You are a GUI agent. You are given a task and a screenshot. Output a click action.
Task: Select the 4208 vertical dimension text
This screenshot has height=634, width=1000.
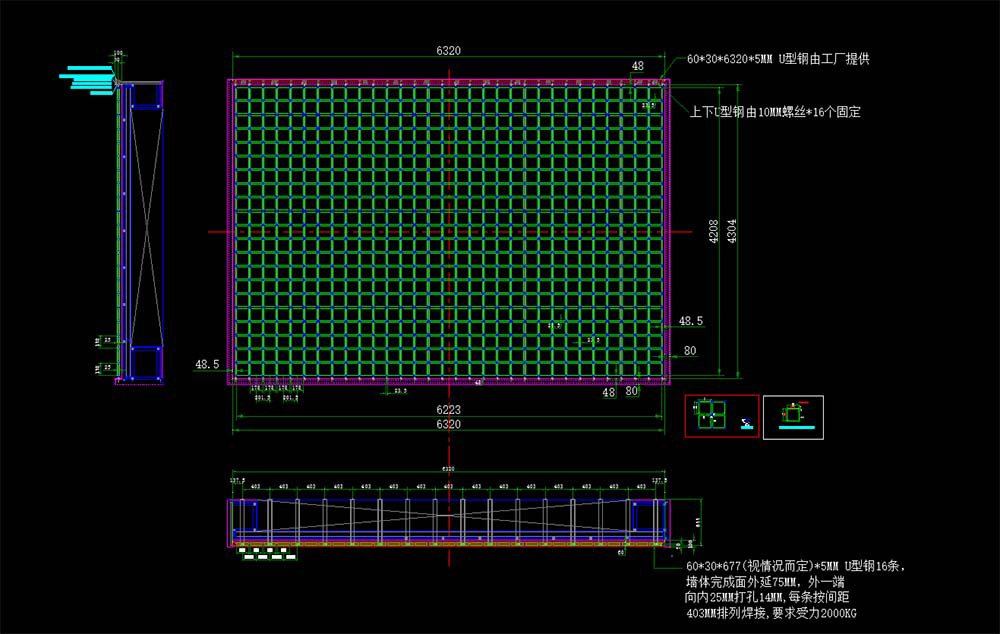(x=714, y=232)
